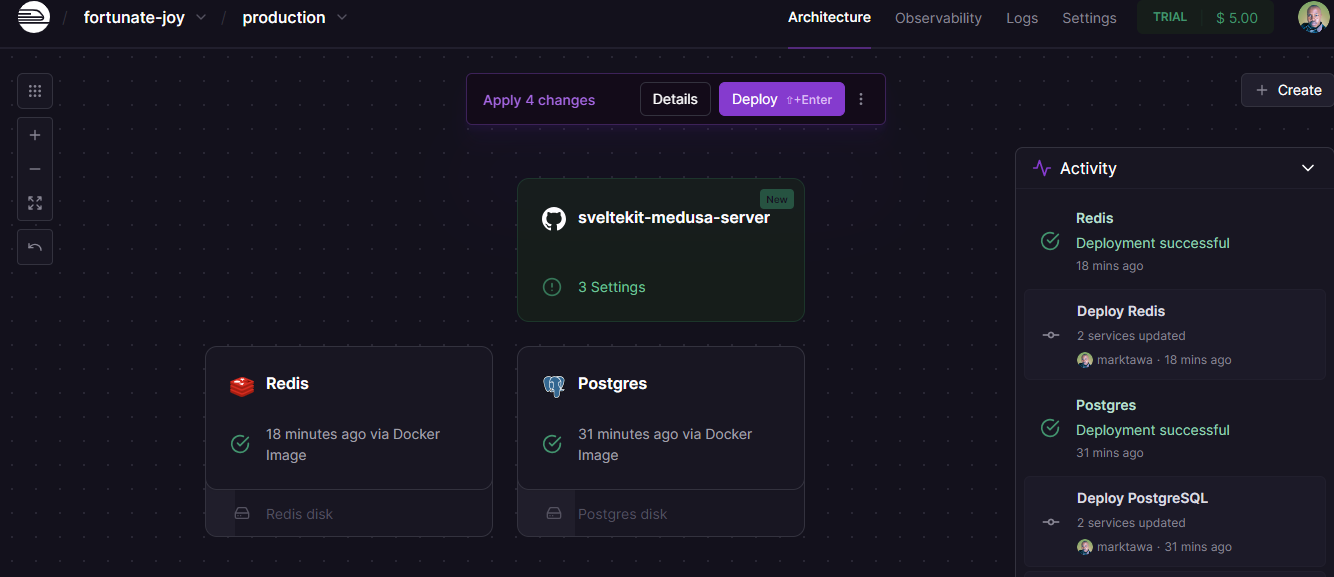Open the fortunate-joy project dropdown
The width and height of the screenshot is (1334, 577).
[x=199, y=17]
